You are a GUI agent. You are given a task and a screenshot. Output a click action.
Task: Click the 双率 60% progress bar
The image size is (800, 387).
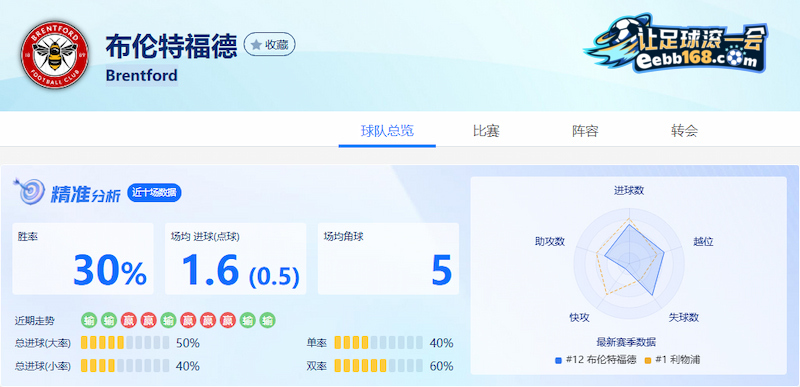click(x=379, y=366)
